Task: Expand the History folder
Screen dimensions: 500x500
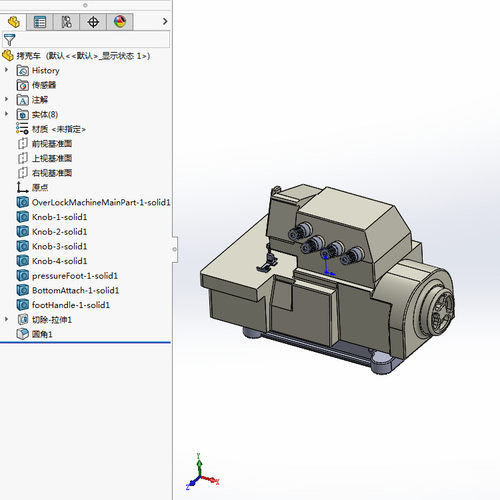Action: click(x=6, y=70)
